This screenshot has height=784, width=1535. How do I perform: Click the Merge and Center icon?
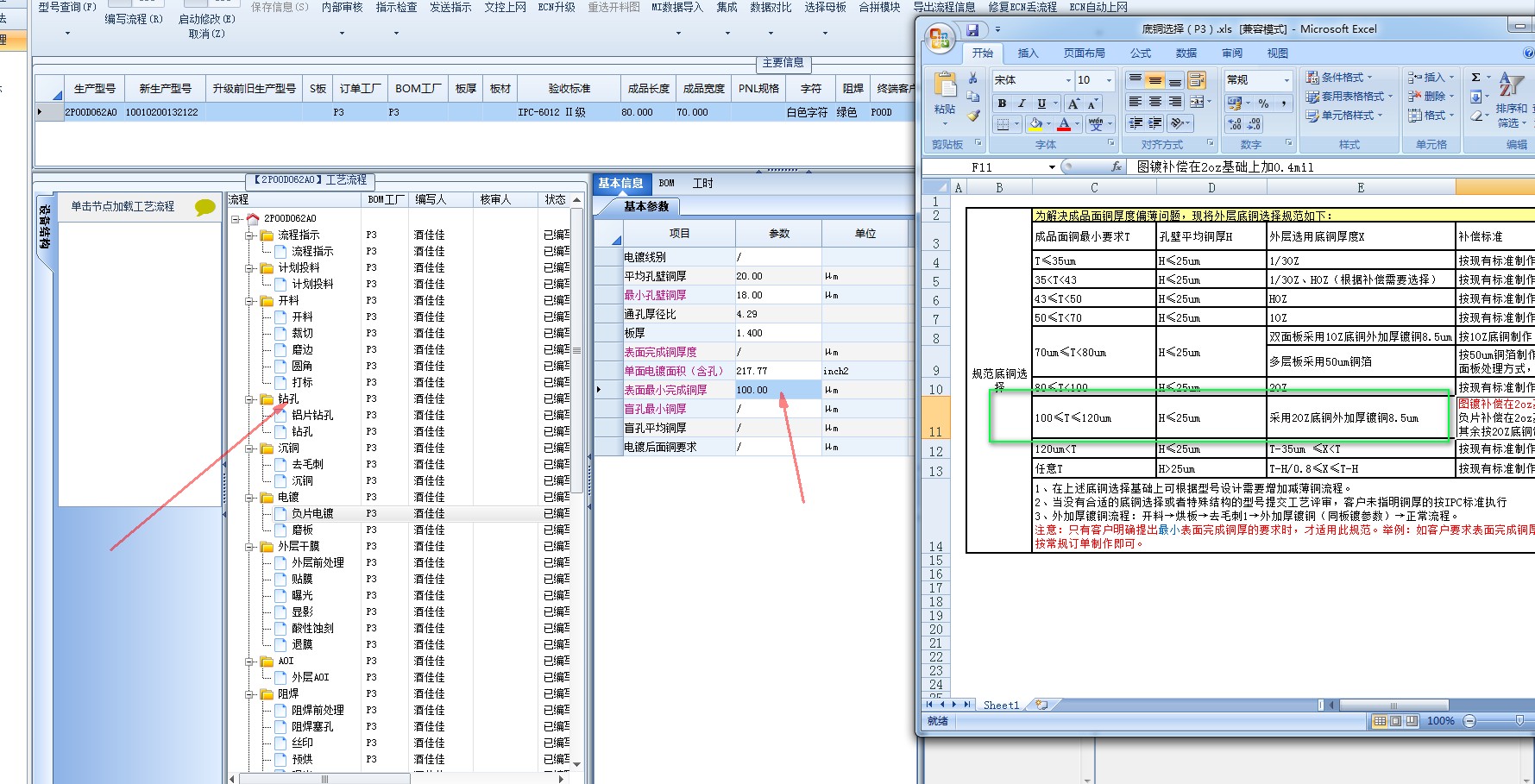[1197, 101]
